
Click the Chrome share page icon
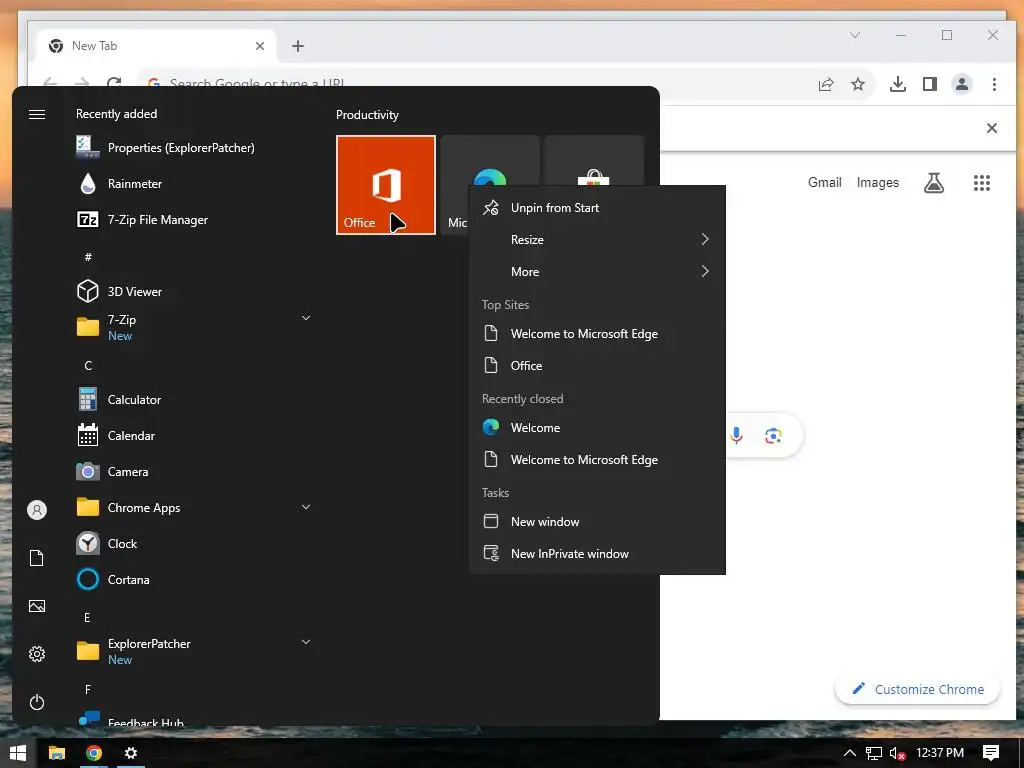pyautogui.click(x=825, y=84)
